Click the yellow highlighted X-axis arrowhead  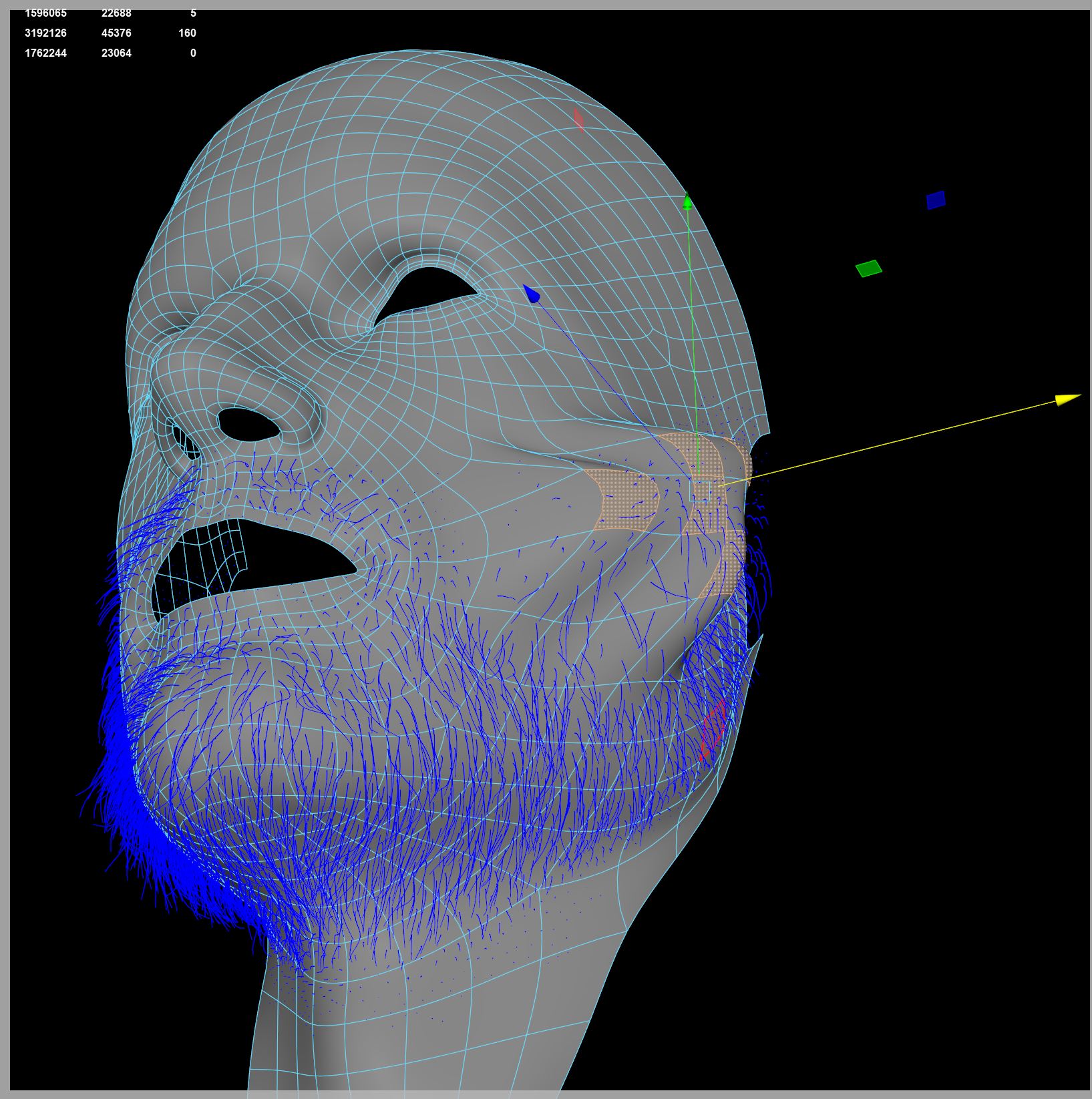click(1067, 399)
